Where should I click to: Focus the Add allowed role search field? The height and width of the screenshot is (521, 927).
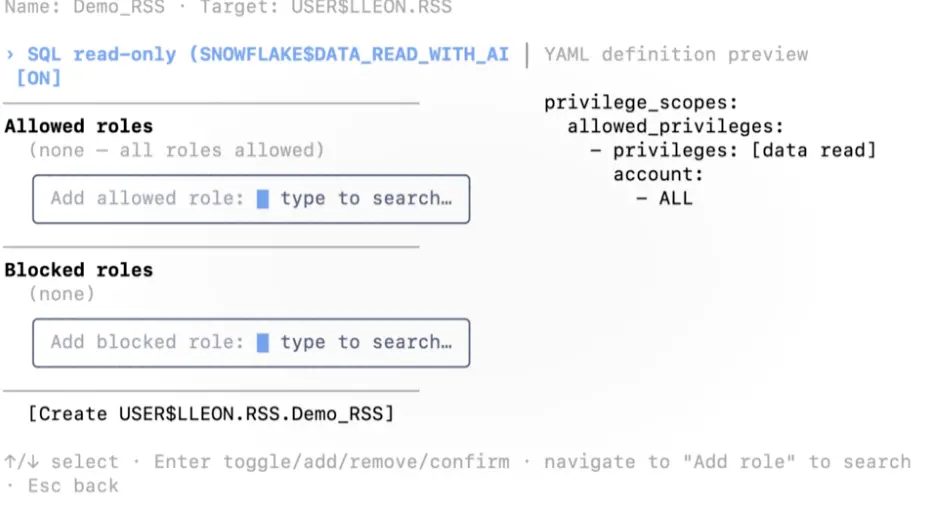tap(251, 199)
